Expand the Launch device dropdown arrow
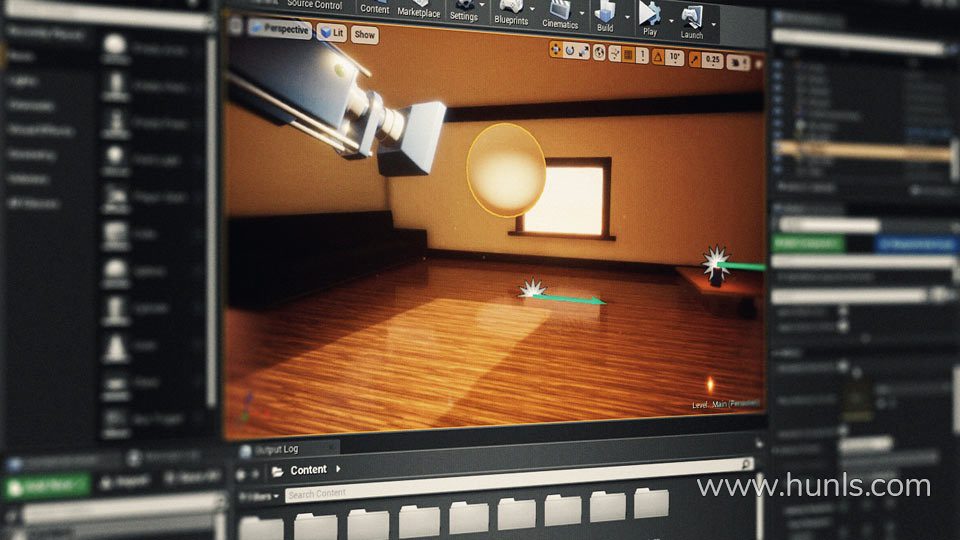Viewport: 960px width, 540px height. tap(714, 24)
